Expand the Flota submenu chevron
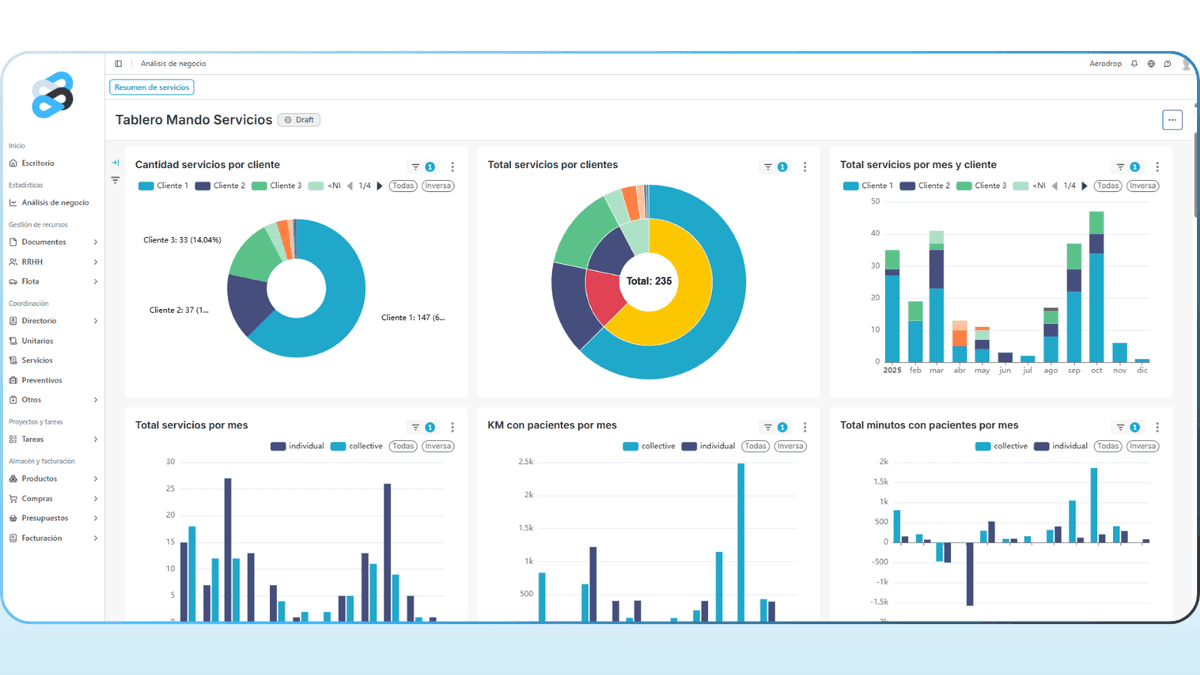 pyautogui.click(x=96, y=282)
